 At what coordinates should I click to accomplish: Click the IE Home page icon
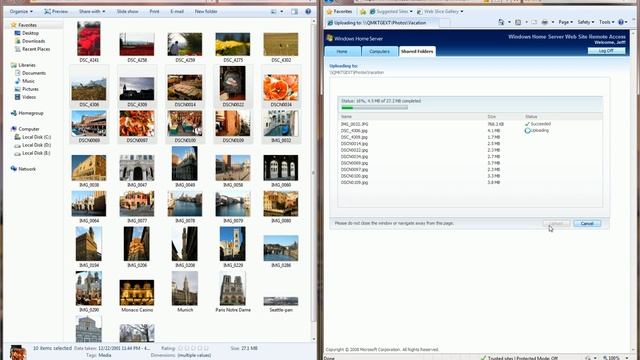click(501, 22)
